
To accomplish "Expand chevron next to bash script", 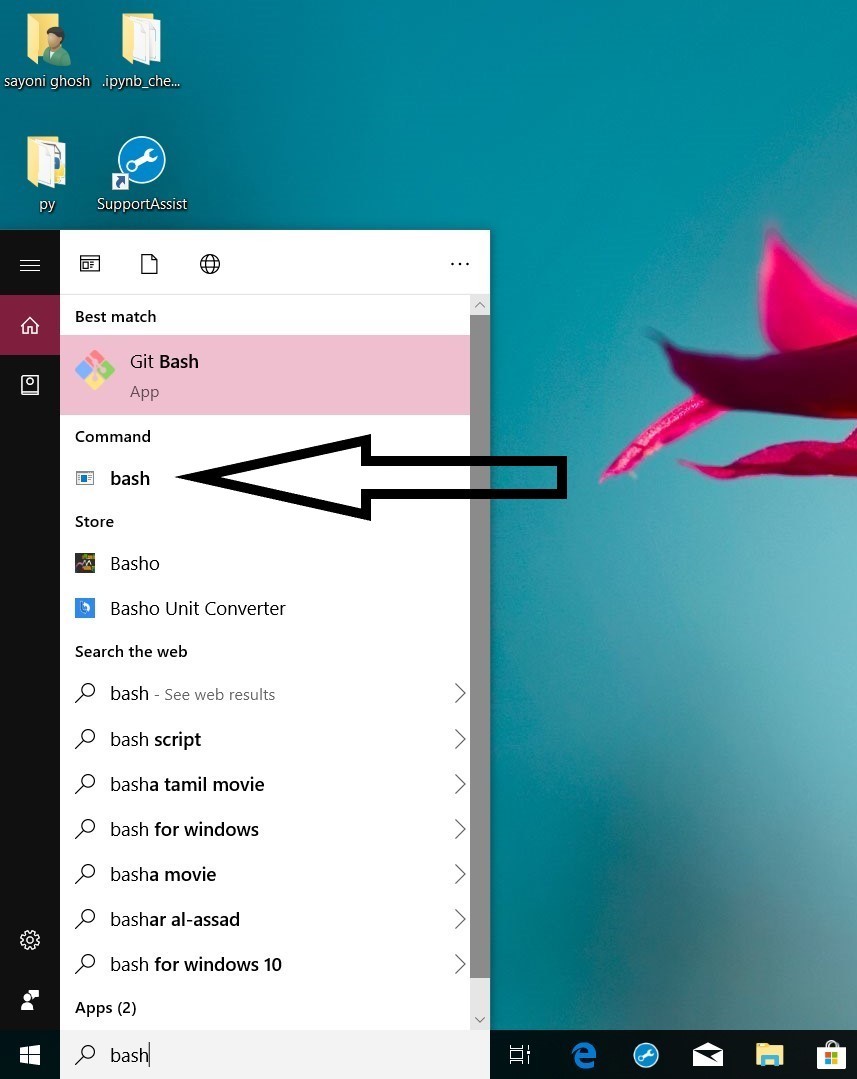I will [460, 739].
